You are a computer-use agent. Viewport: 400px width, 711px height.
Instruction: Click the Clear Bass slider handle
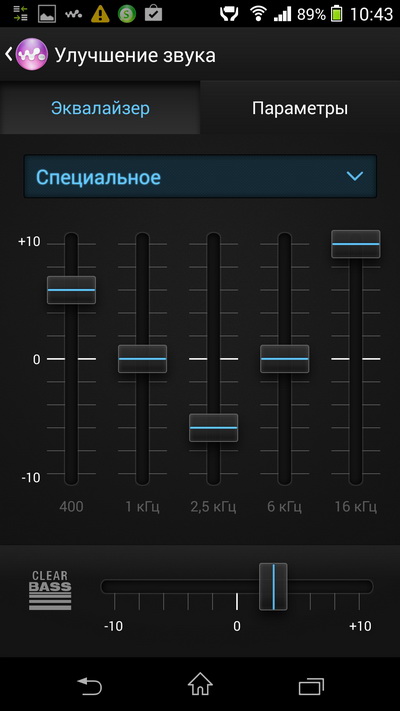273,587
